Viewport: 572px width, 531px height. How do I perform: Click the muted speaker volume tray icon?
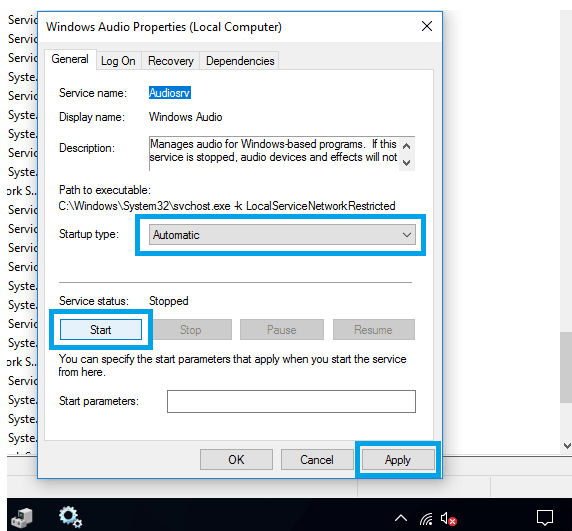click(x=448, y=518)
